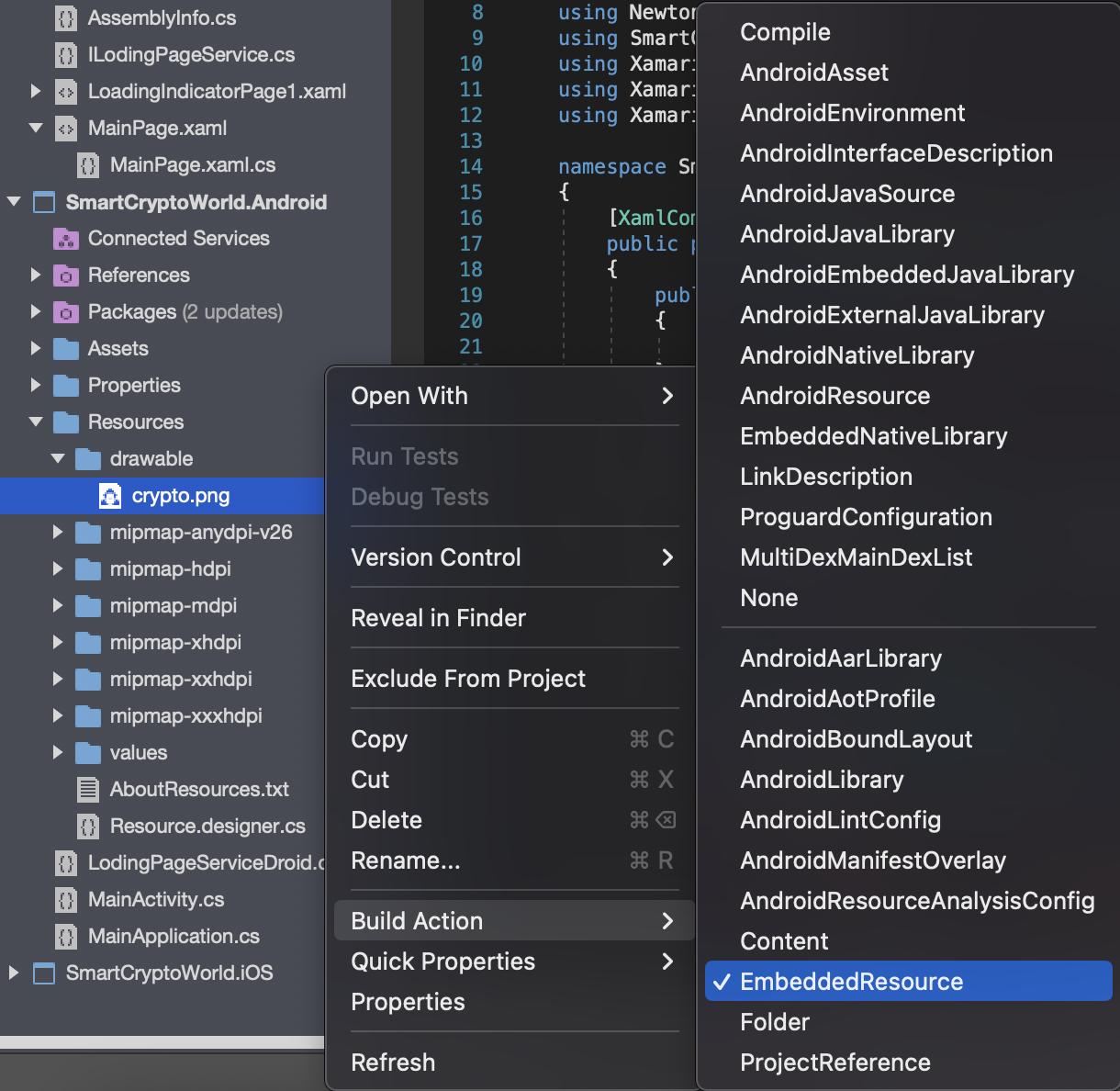Viewport: 1120px width, 1091px height.
Task: Click the LoadingIndicatorPage1.xaml file icon
Action: click(x=65, y=92)
